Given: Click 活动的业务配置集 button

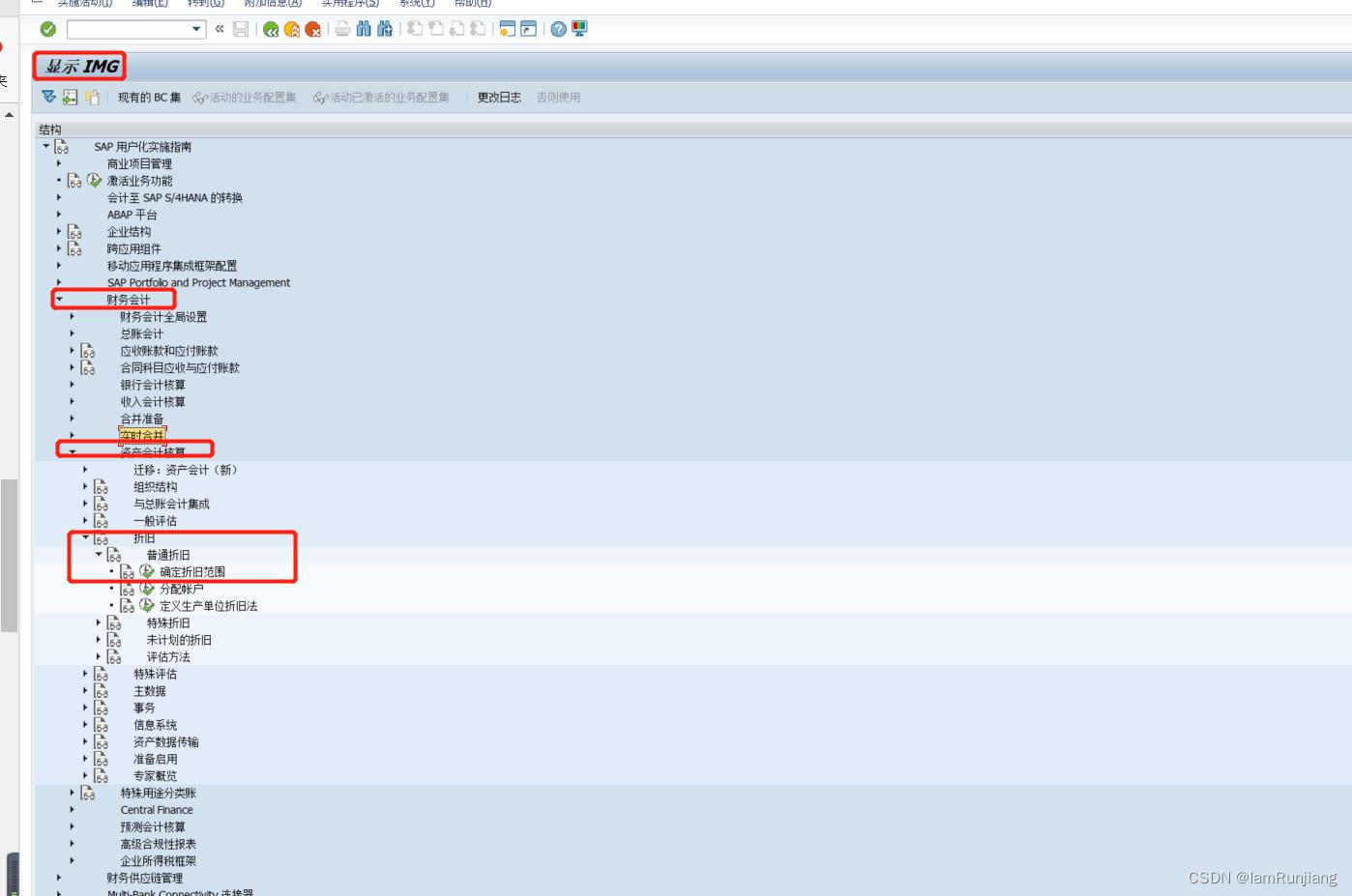Looking at the screenshot, I should (245, 98).
